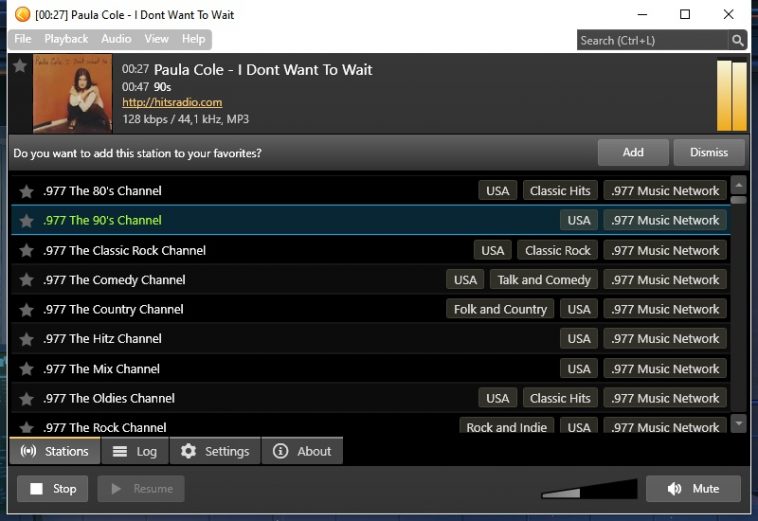Click Classic Hits tag on 80's Channel row
Image resolution: width=758 pixels, height=521 pixels.
click(560, 190)
